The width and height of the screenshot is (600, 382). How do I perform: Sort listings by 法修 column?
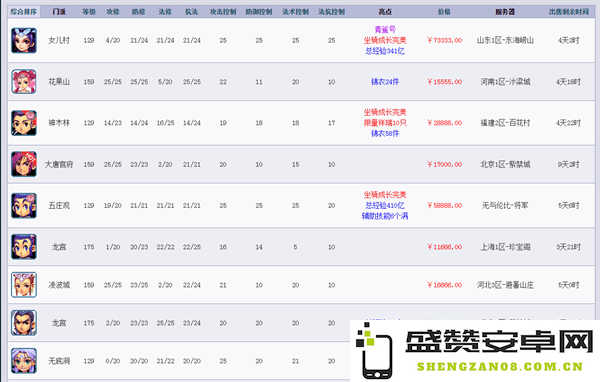point(165,12)
